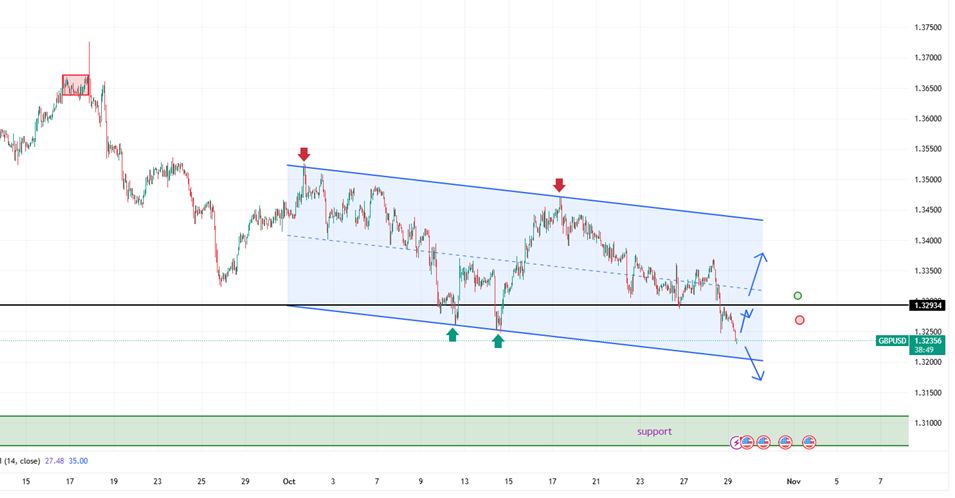This screenshot has width=955, height=498.
Task: Select the green circle marker
Action: [797, 296]
